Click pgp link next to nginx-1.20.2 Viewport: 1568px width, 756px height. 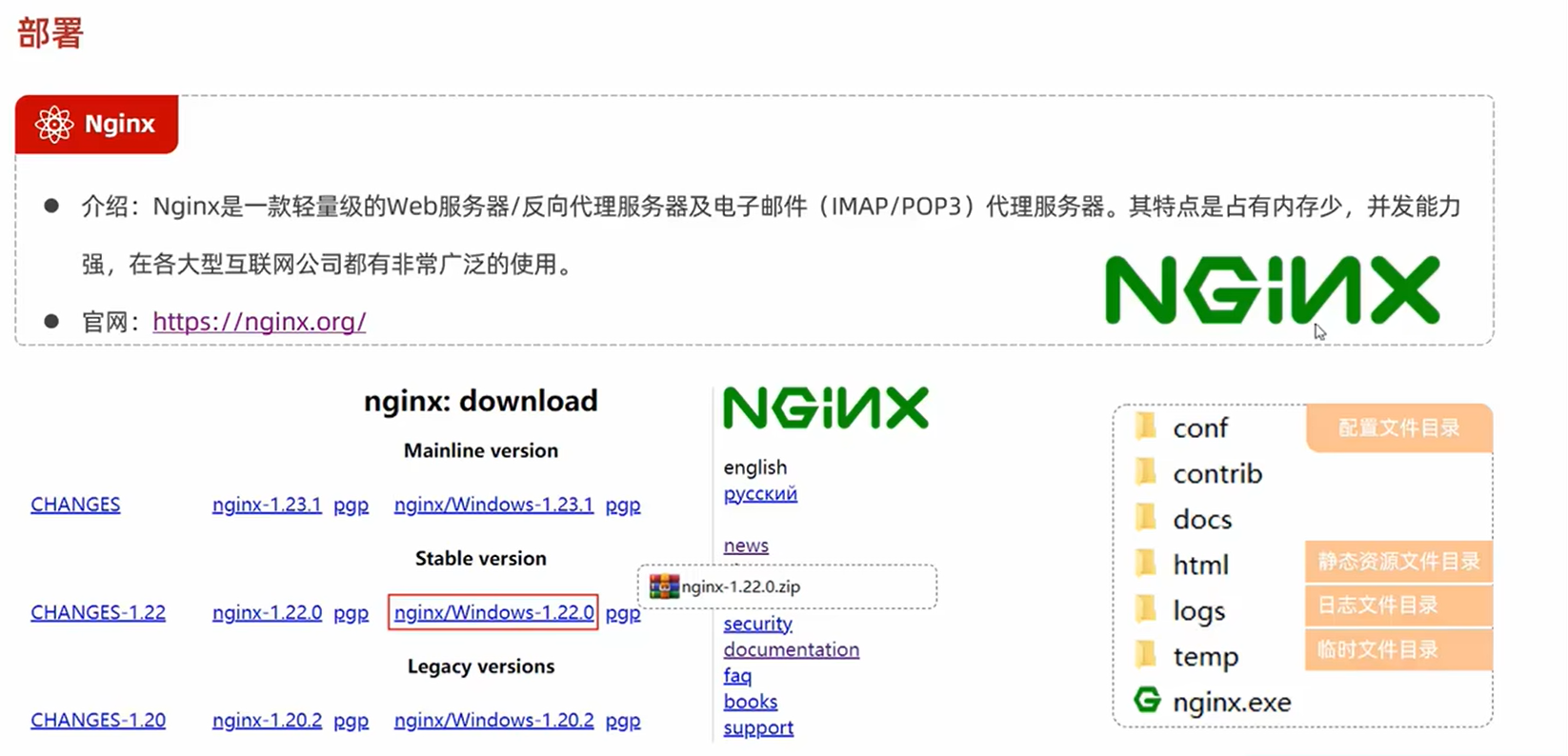pyautogui.click(x=351, y=721)
